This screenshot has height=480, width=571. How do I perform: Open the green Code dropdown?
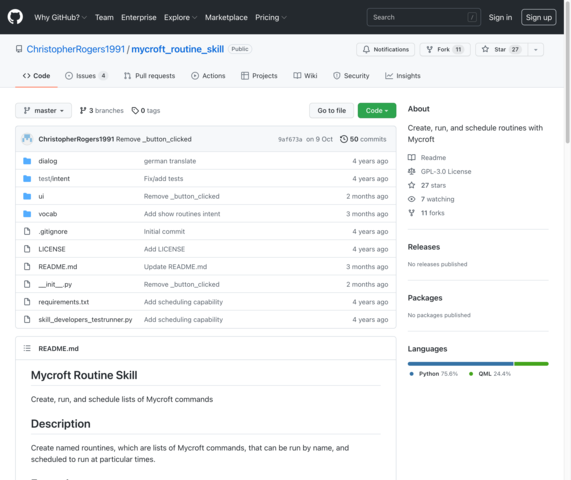(377, 110)
